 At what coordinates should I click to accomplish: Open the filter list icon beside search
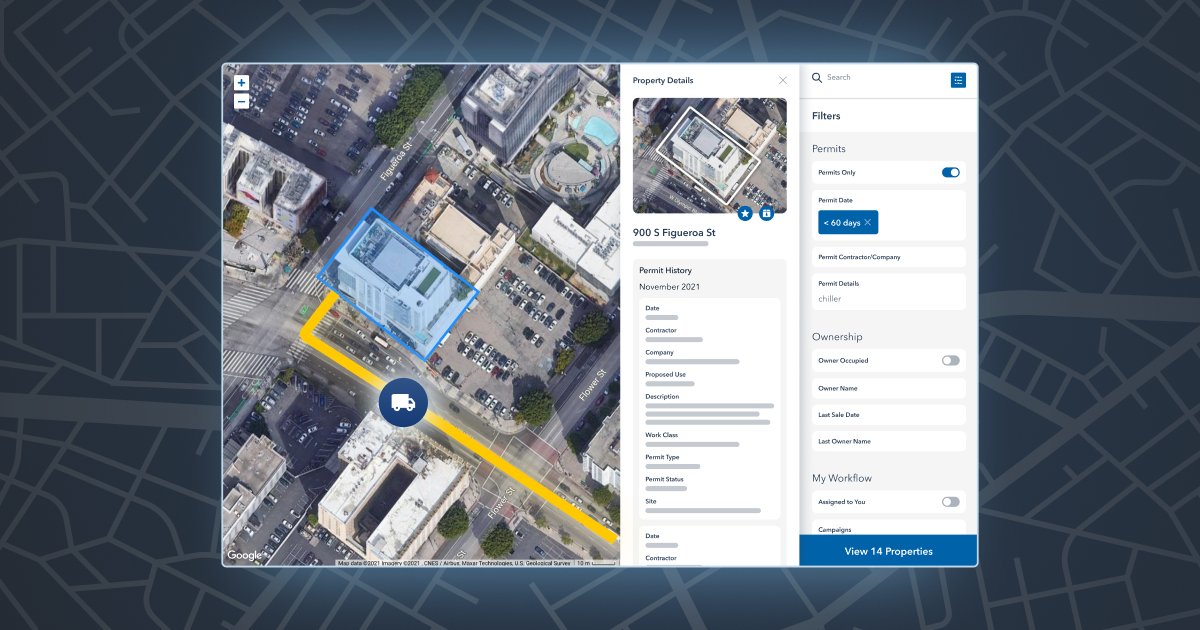[x=958, y=80]
